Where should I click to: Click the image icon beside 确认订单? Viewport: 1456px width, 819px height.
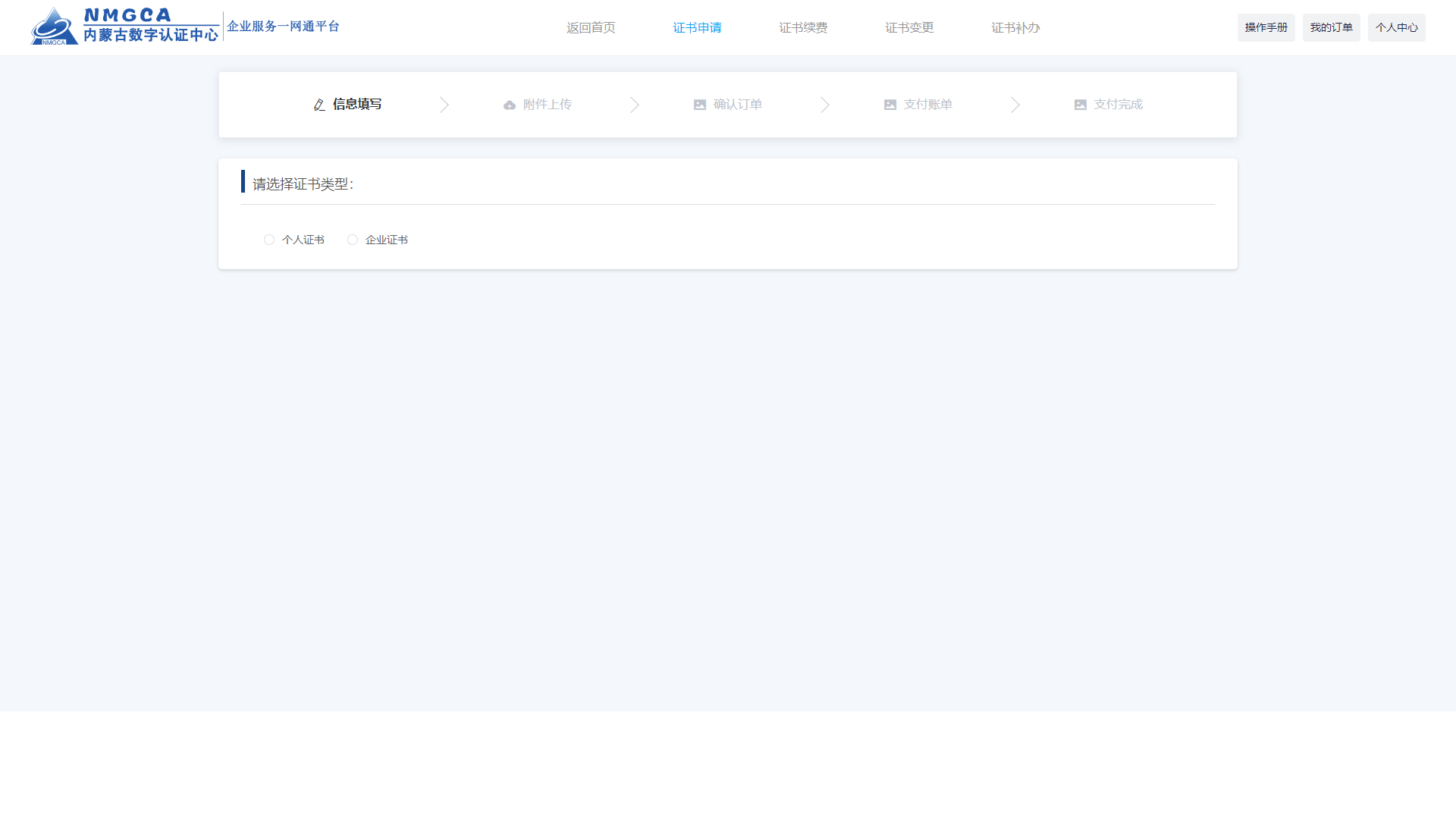click(700, 105)
